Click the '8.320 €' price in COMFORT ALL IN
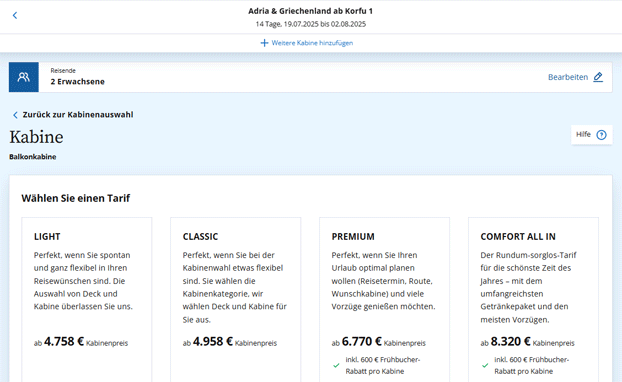622x382 pixels. coord(511,342)
